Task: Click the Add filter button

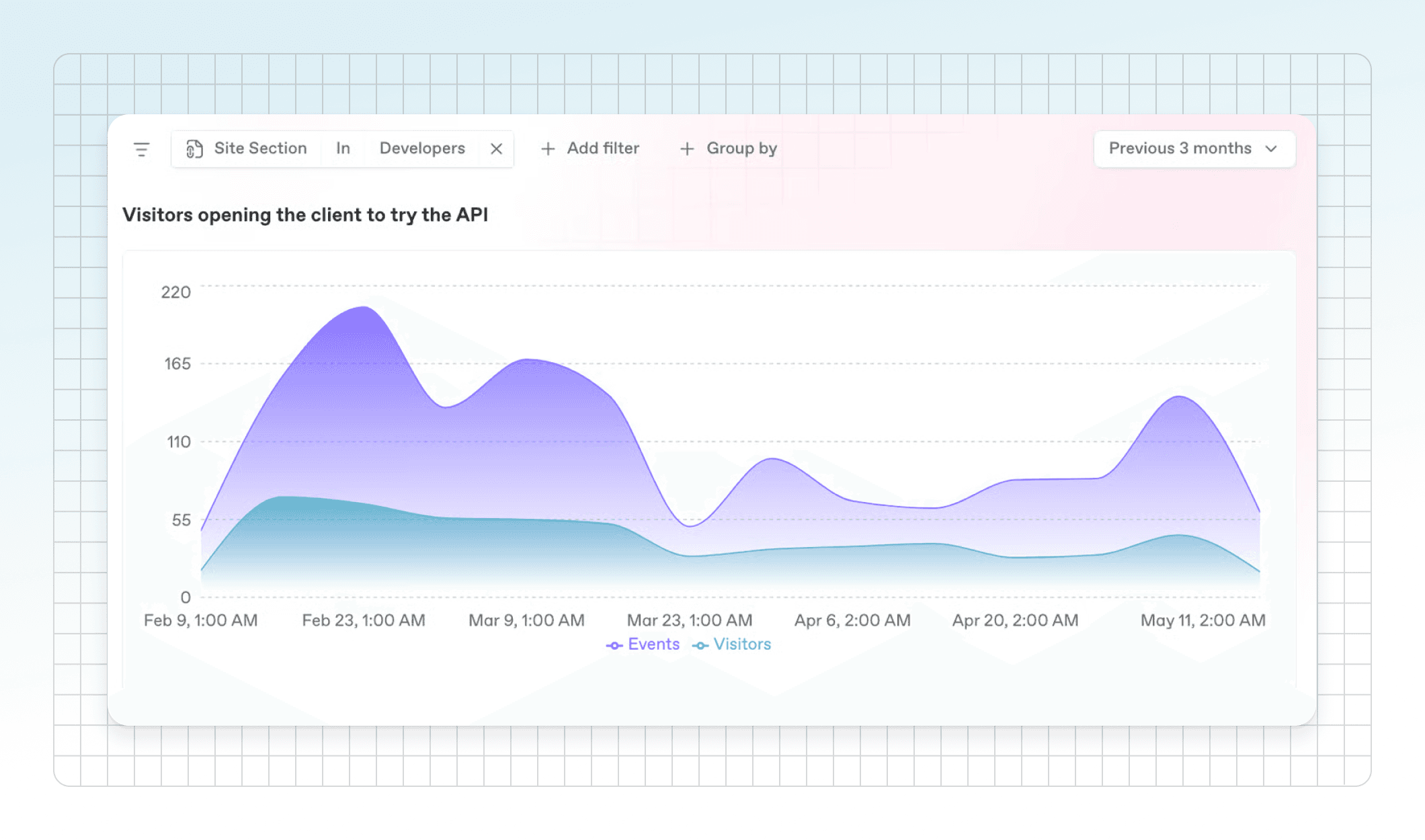Action: click(590, 149)
